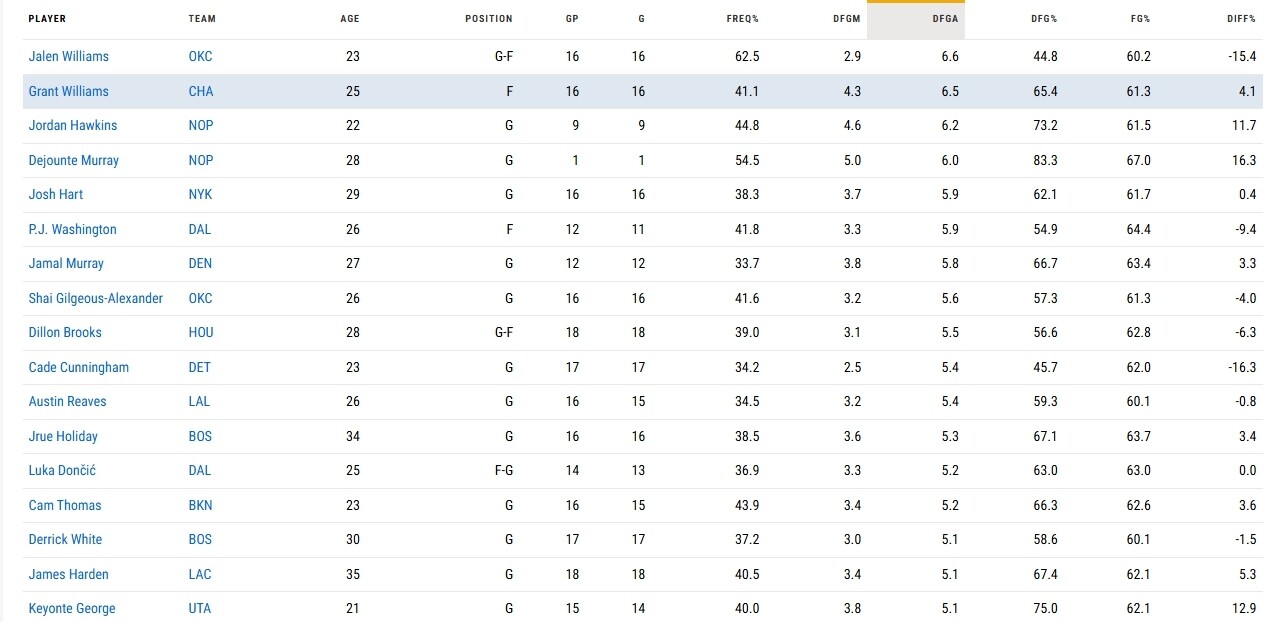1278x622 pixels.
Task: Open Grant Williams player link
Action: click(x=69, y=91)
